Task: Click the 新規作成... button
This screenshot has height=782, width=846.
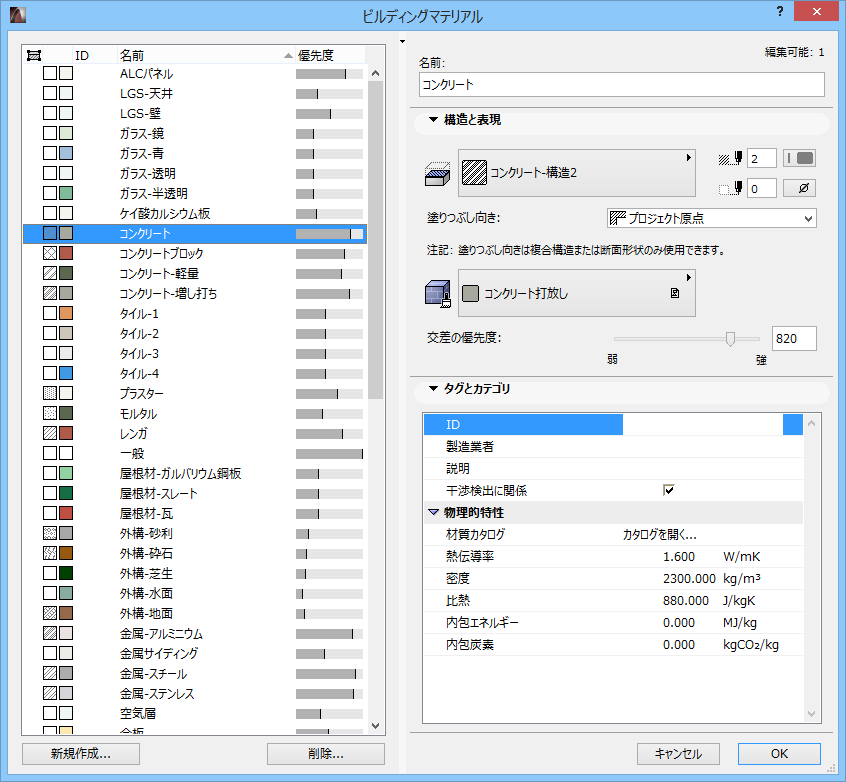Action: [81, 753]
